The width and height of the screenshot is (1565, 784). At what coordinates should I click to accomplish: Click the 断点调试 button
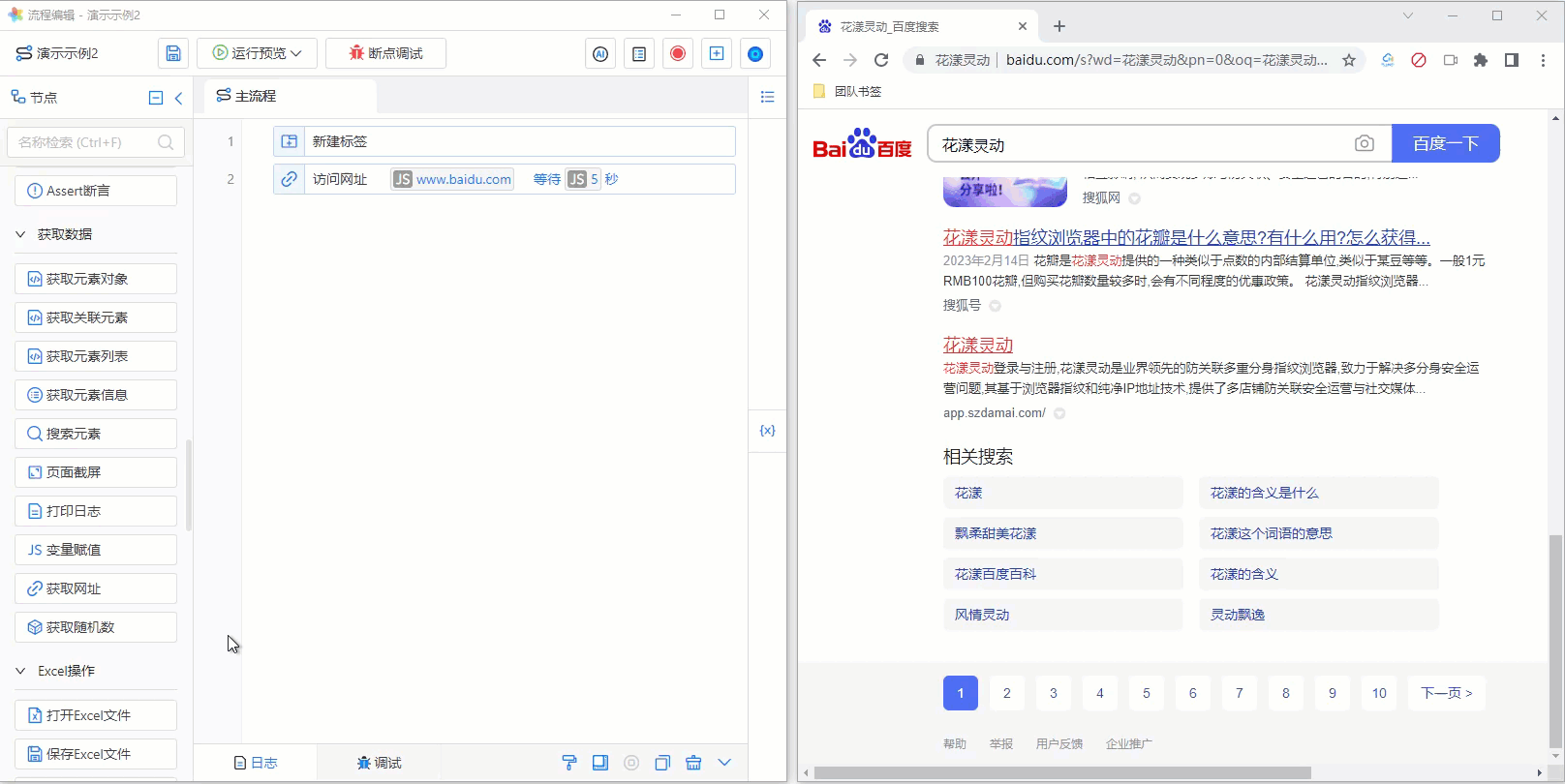click(385, 53)
